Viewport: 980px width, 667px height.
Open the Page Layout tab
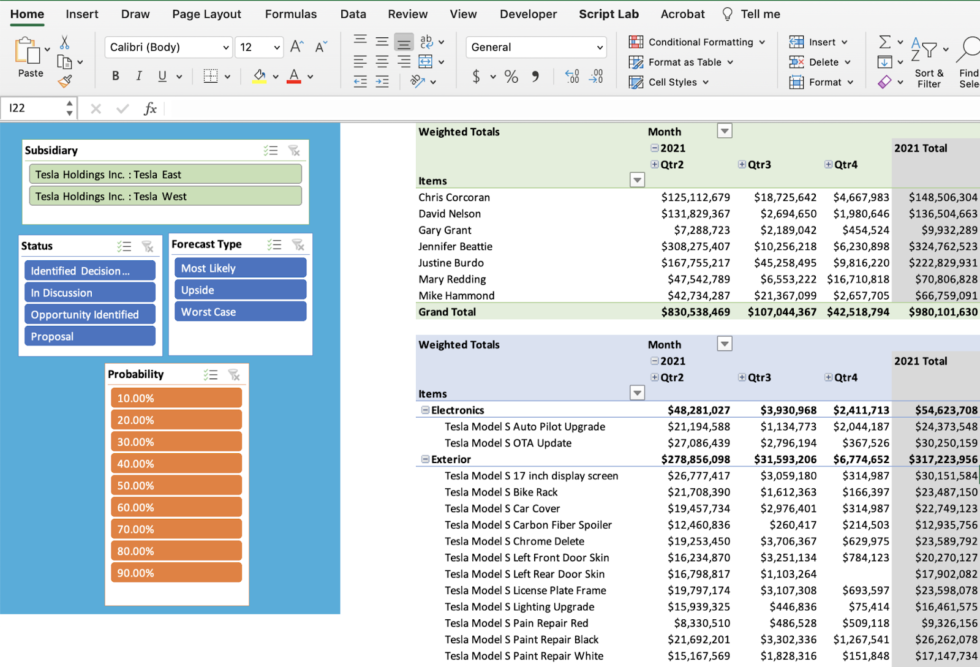(x=206, y=14)
